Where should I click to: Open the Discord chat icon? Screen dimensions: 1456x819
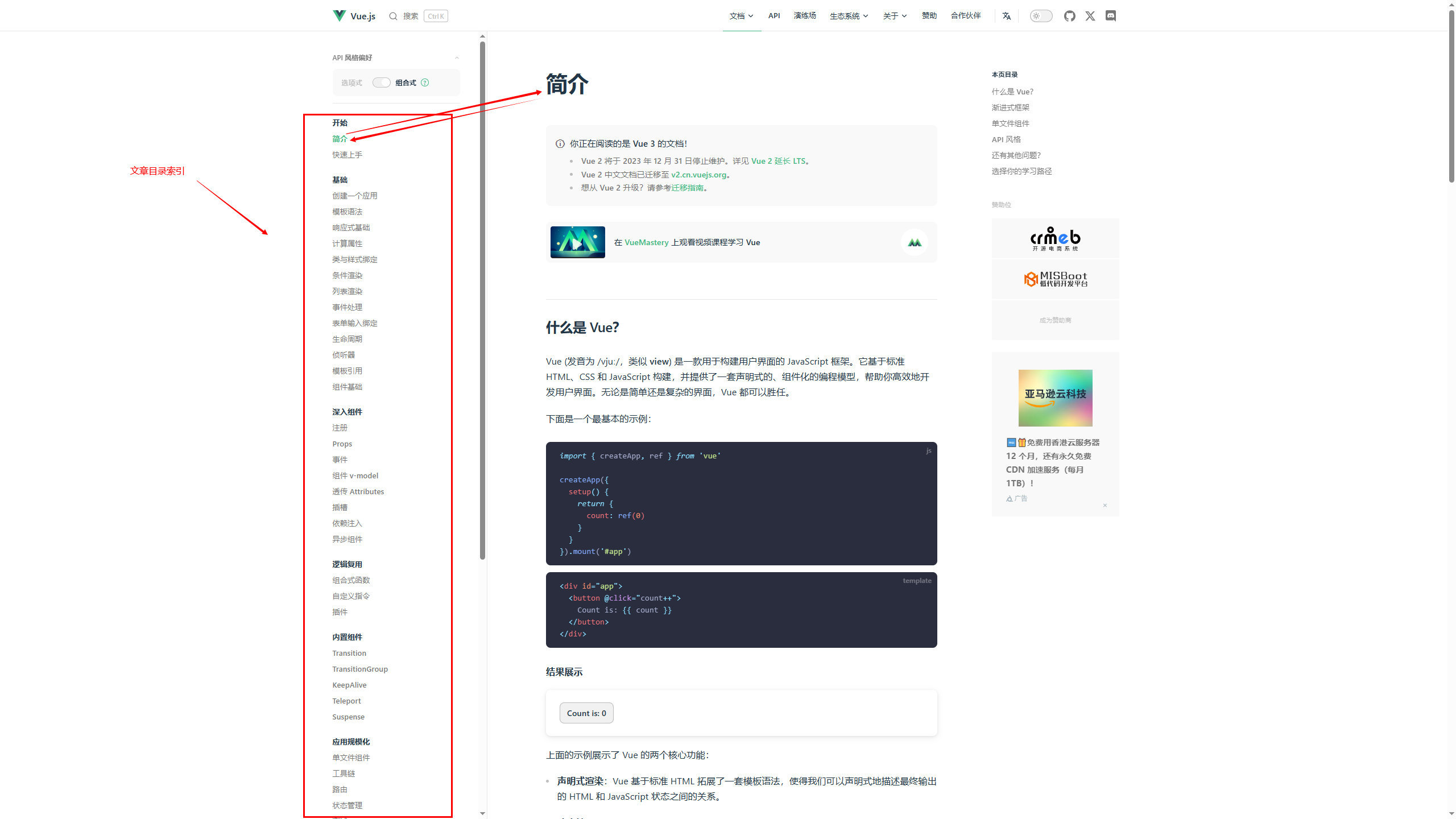1111,16
